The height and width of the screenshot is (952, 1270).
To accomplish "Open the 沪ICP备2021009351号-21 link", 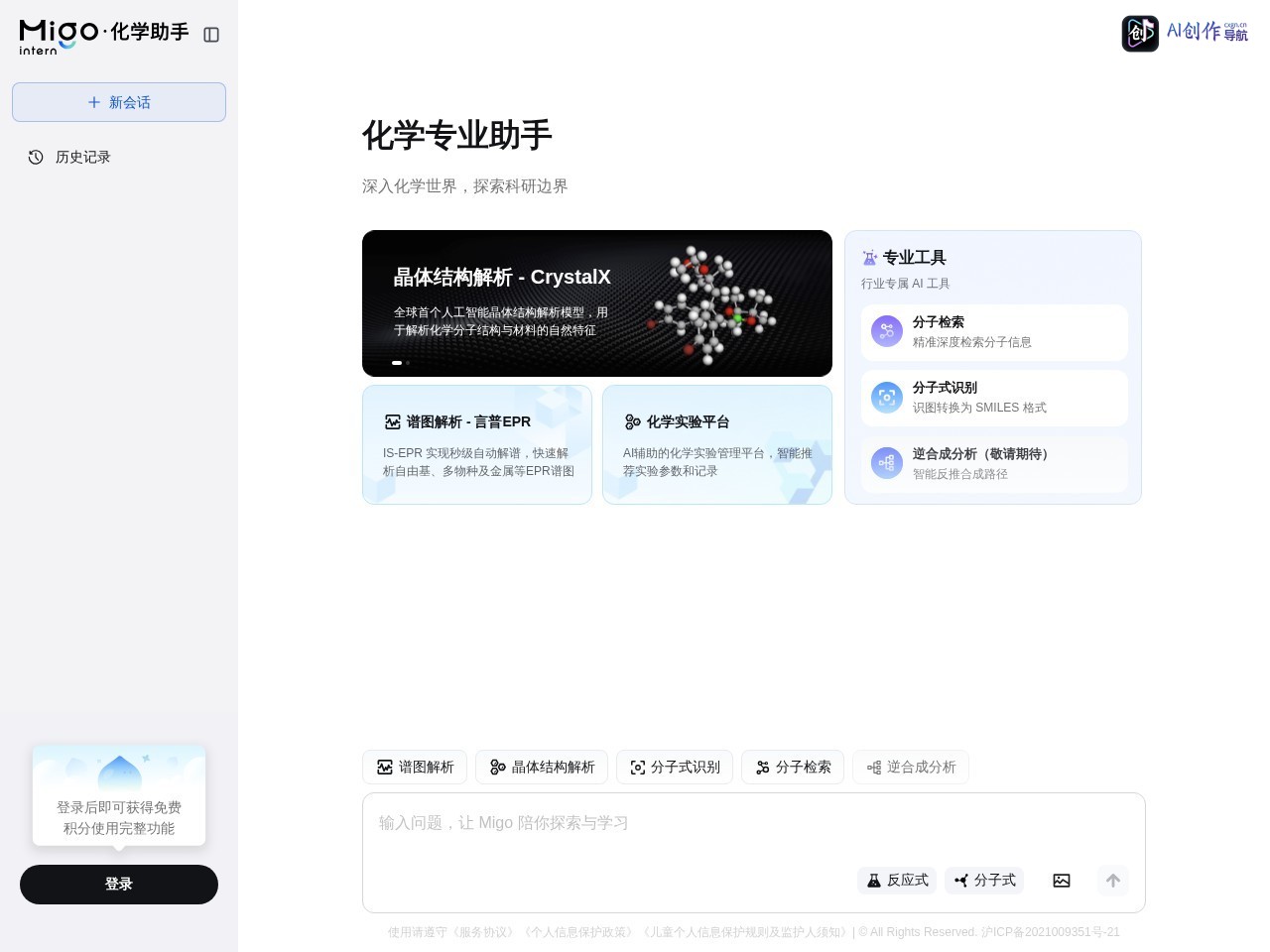I will (x=1051, y=932).
